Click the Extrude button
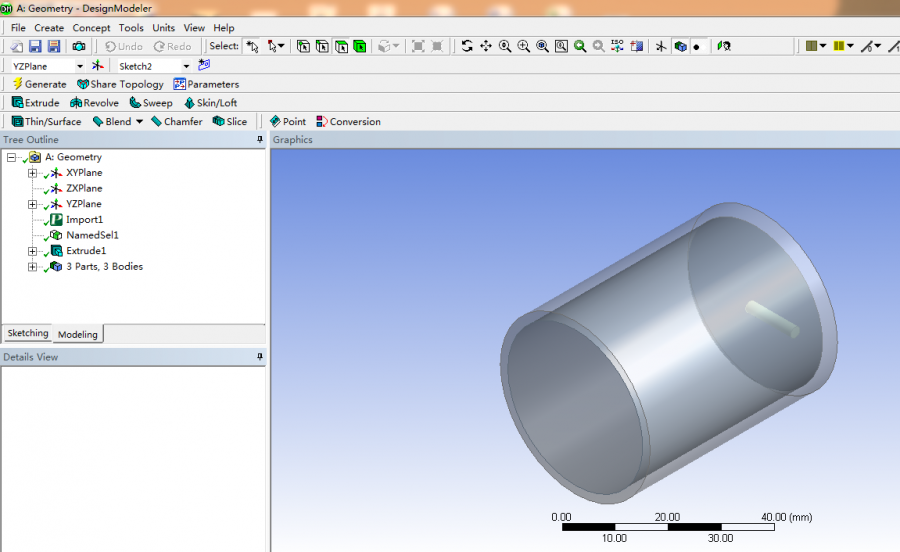The image size is (900, 552). point(35,103)
